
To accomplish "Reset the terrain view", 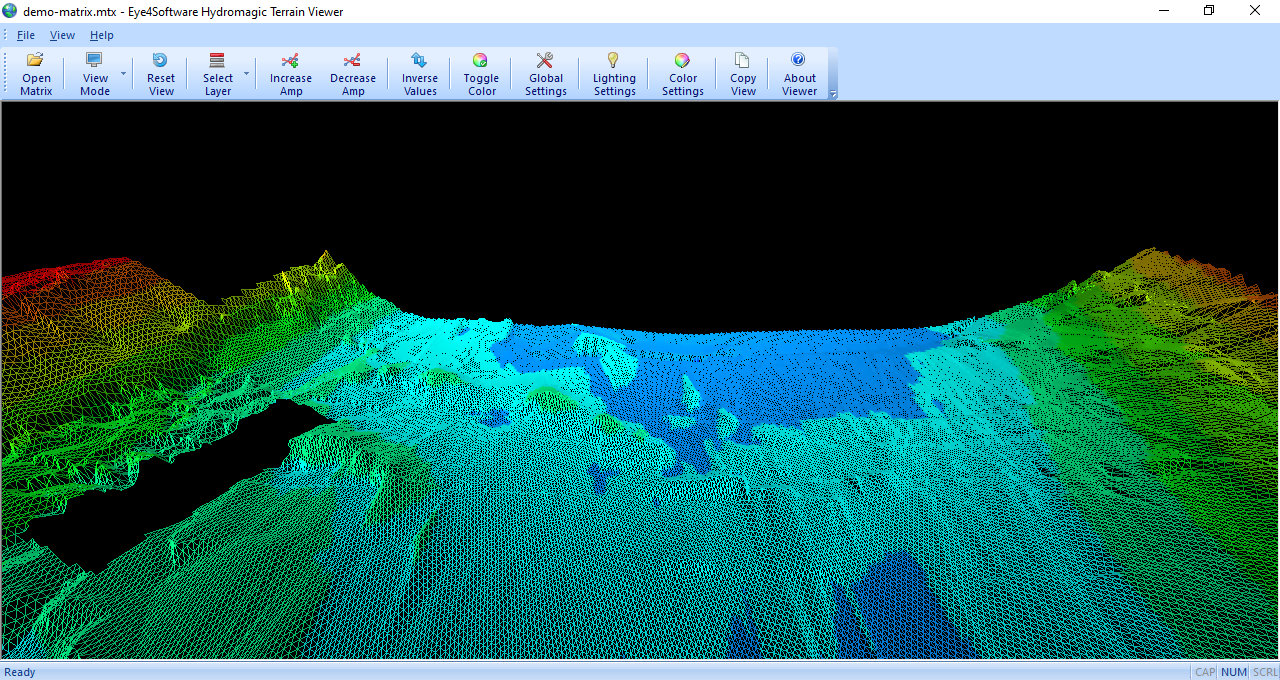I will 160,73.
